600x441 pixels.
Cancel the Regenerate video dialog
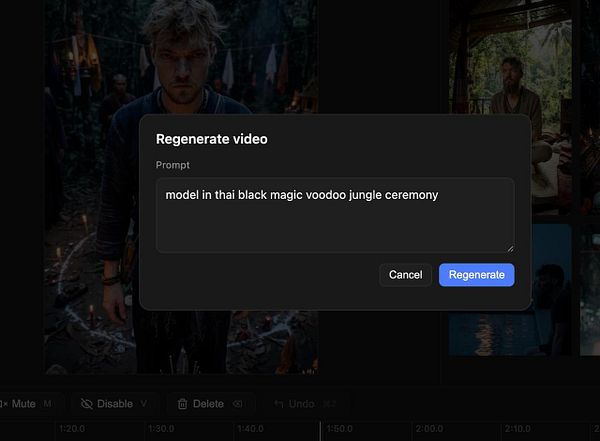click(405, 274)
